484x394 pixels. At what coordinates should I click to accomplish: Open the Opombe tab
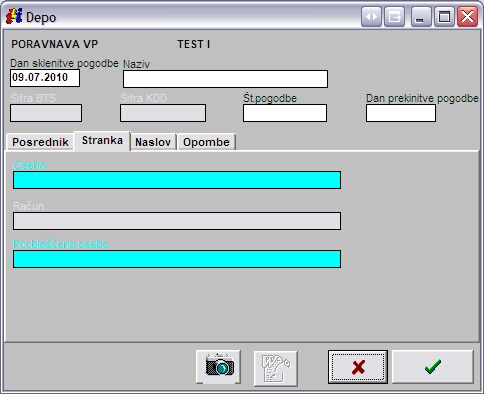(x=206, y=142)
